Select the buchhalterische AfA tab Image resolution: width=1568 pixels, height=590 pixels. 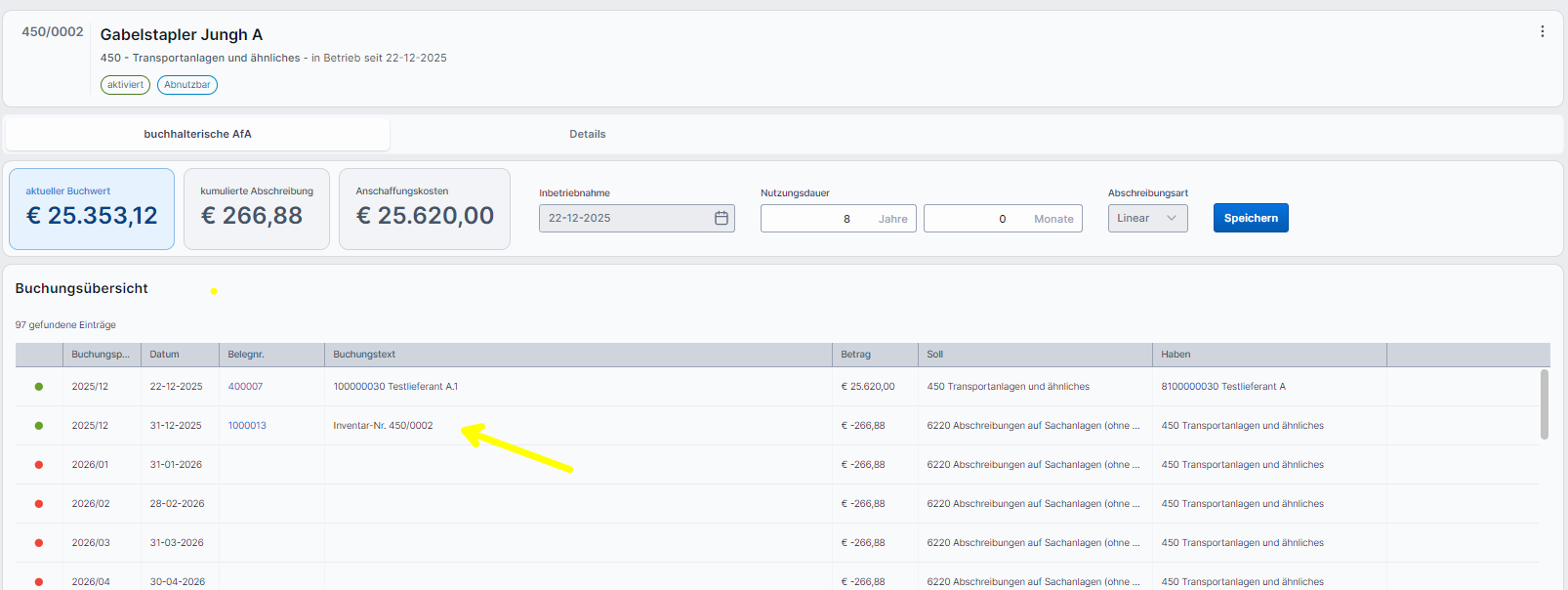pyautogui.click(x=197, y=134)
